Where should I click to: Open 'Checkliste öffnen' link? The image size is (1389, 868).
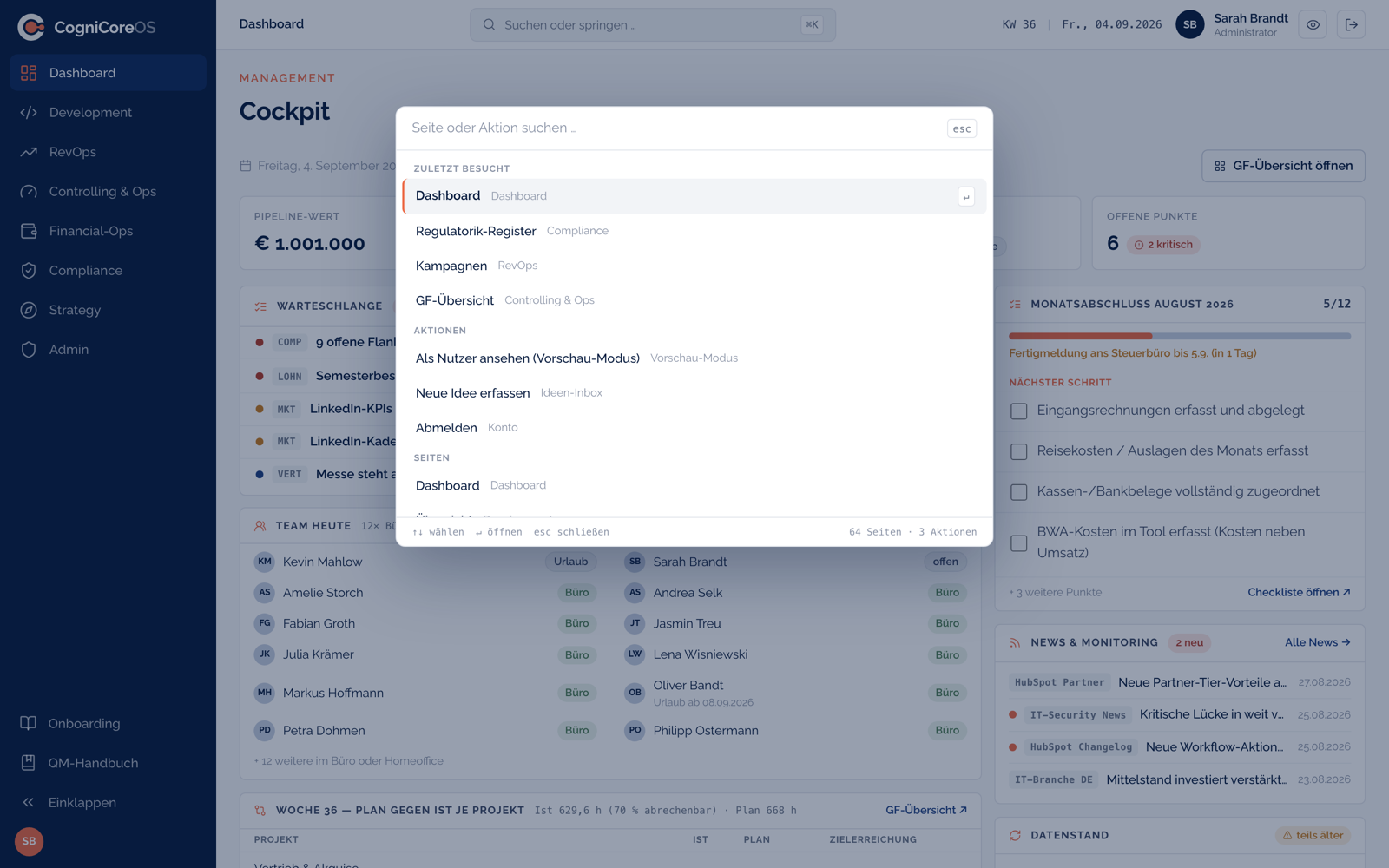click(1299, 592)
